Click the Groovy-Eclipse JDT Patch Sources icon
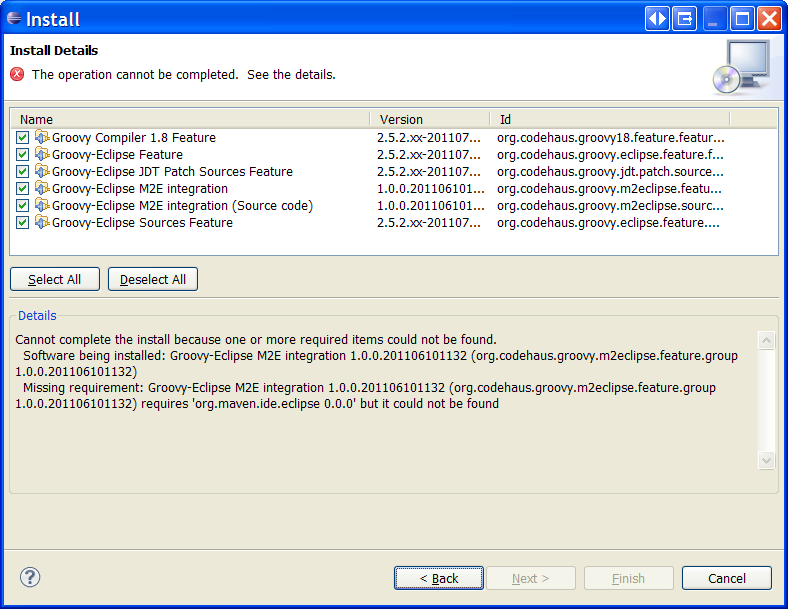This screenshot has height=609, width=788. (x=42, y=171)
